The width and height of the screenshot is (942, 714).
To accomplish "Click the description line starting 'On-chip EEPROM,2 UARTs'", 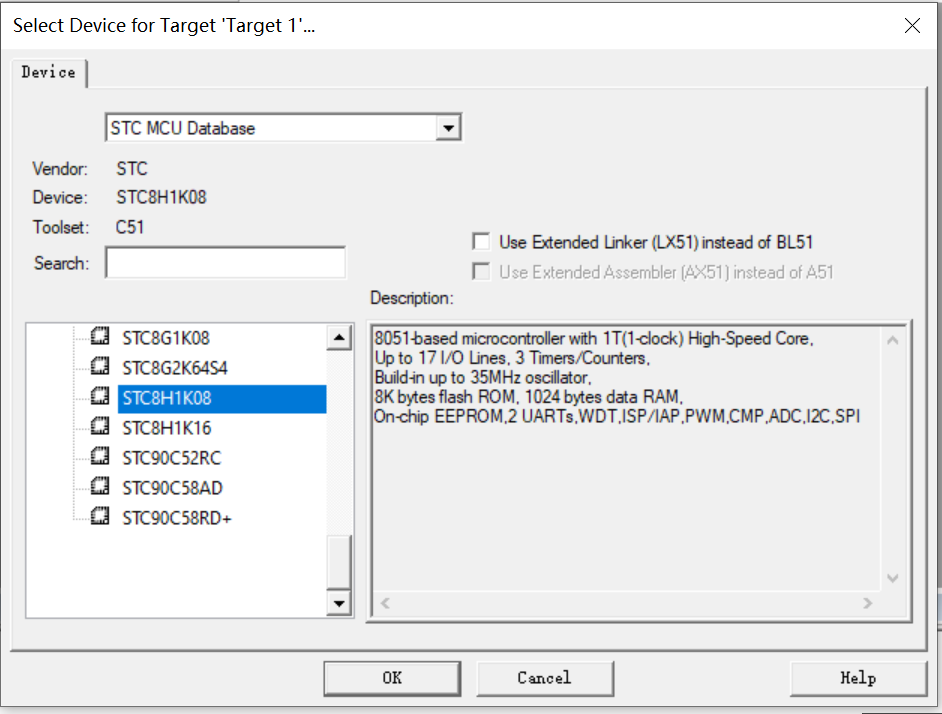I will (x=617, y=416).
